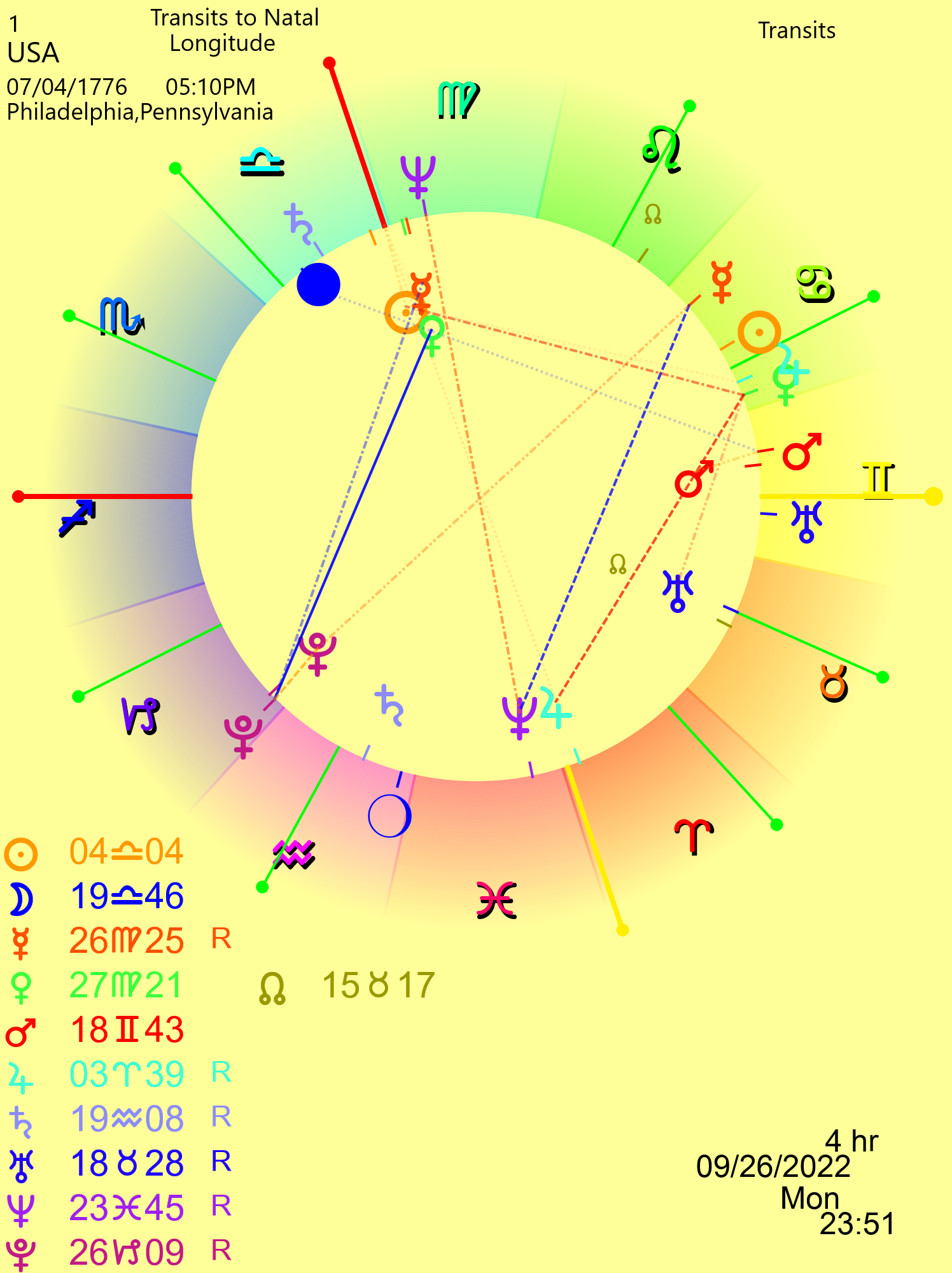The height and width of the screenshot is (1273, 952).
Task: Select the 'Transits to Natal Longitude' title
Action: point(234,31)
